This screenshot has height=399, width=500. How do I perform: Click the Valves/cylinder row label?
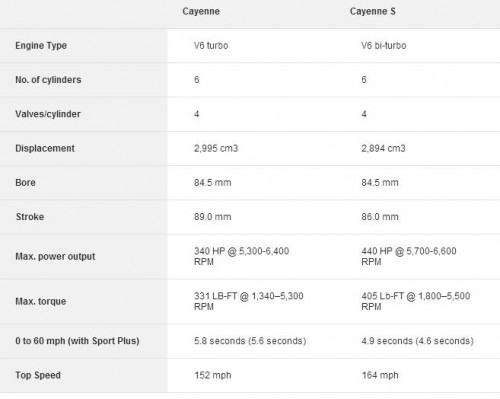(x=48, y=114)
